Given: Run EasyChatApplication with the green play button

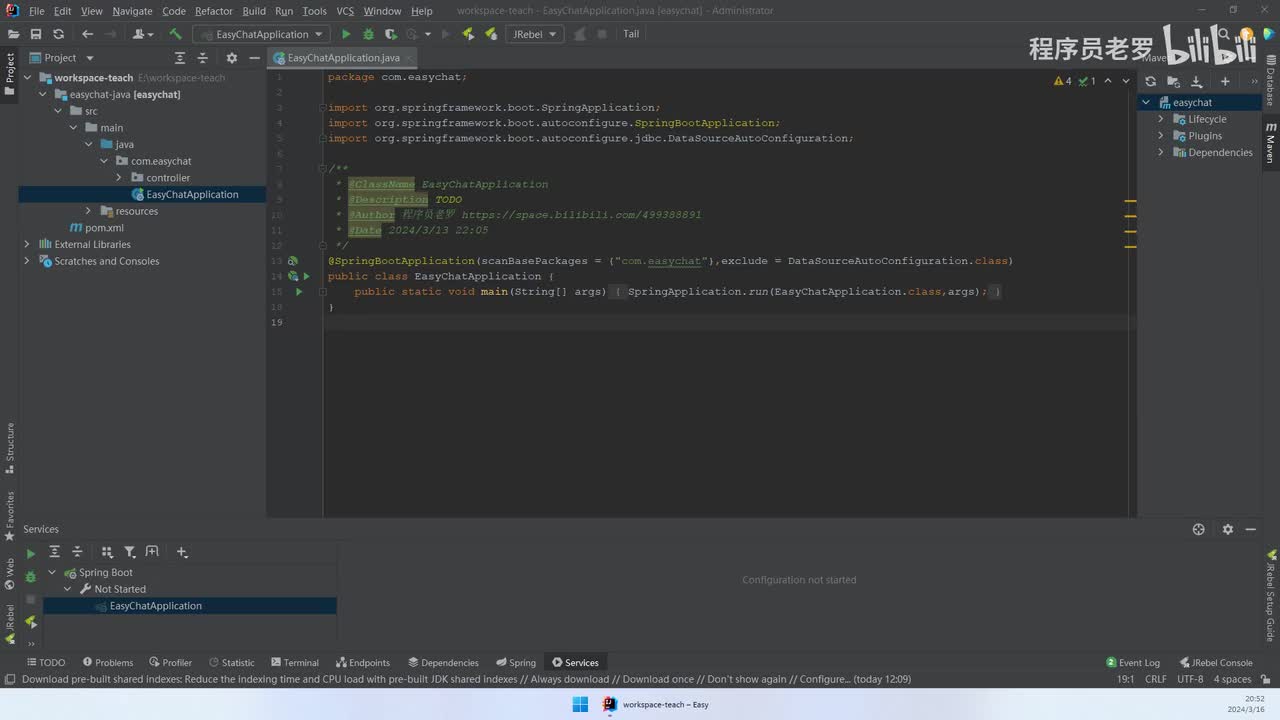Looking at the screenshot, I should point(346,34).
